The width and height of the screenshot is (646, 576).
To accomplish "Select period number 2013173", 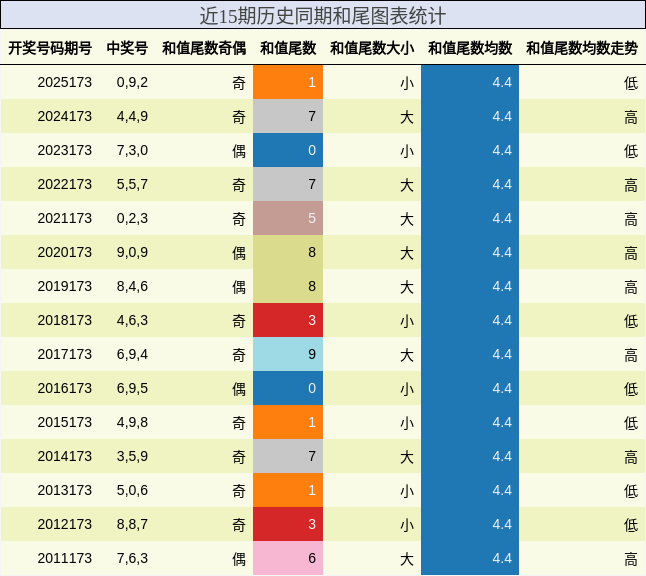I will click(x=65, y=490).
